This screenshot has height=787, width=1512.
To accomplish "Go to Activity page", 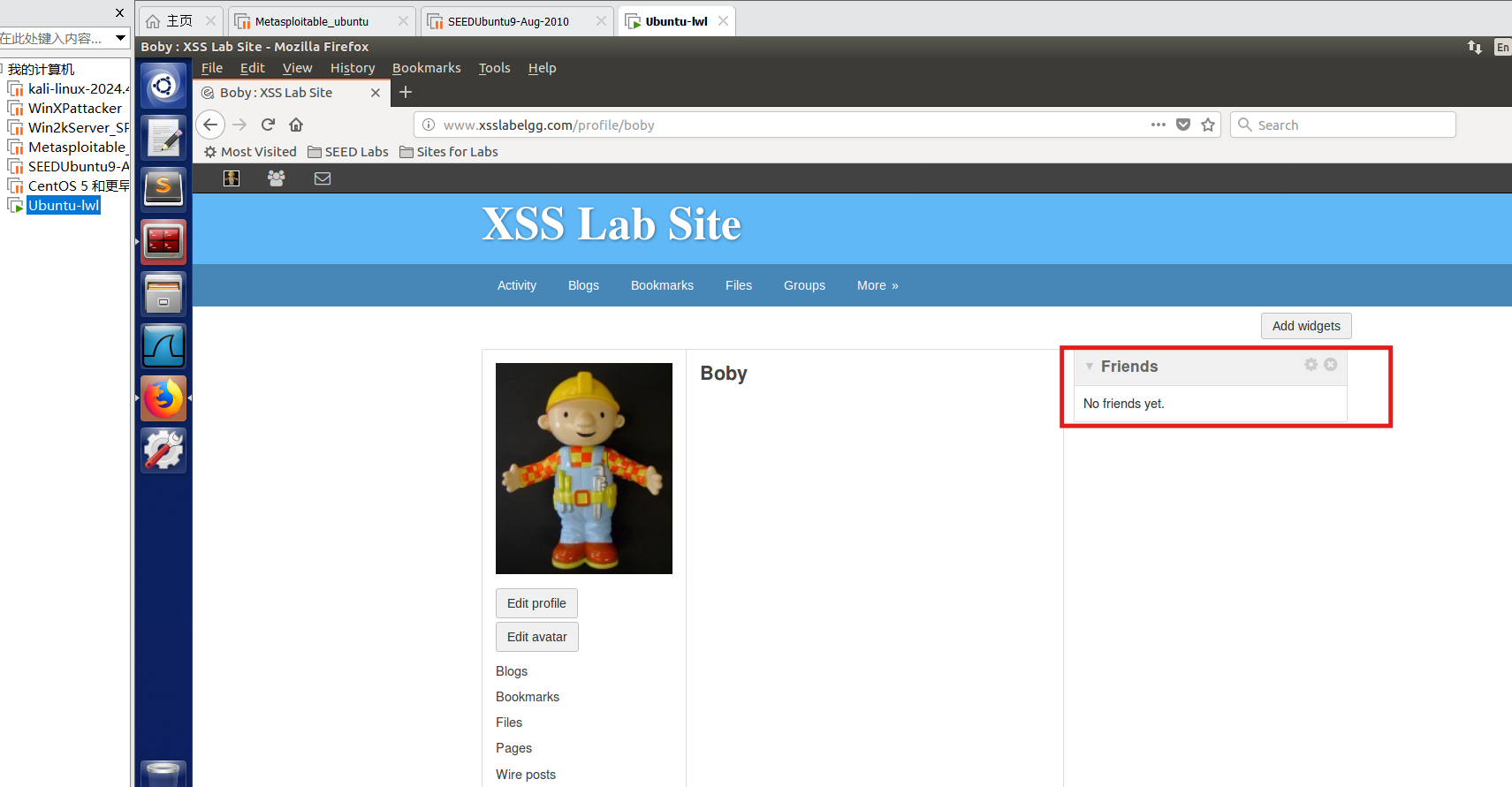I will (517, 285).
